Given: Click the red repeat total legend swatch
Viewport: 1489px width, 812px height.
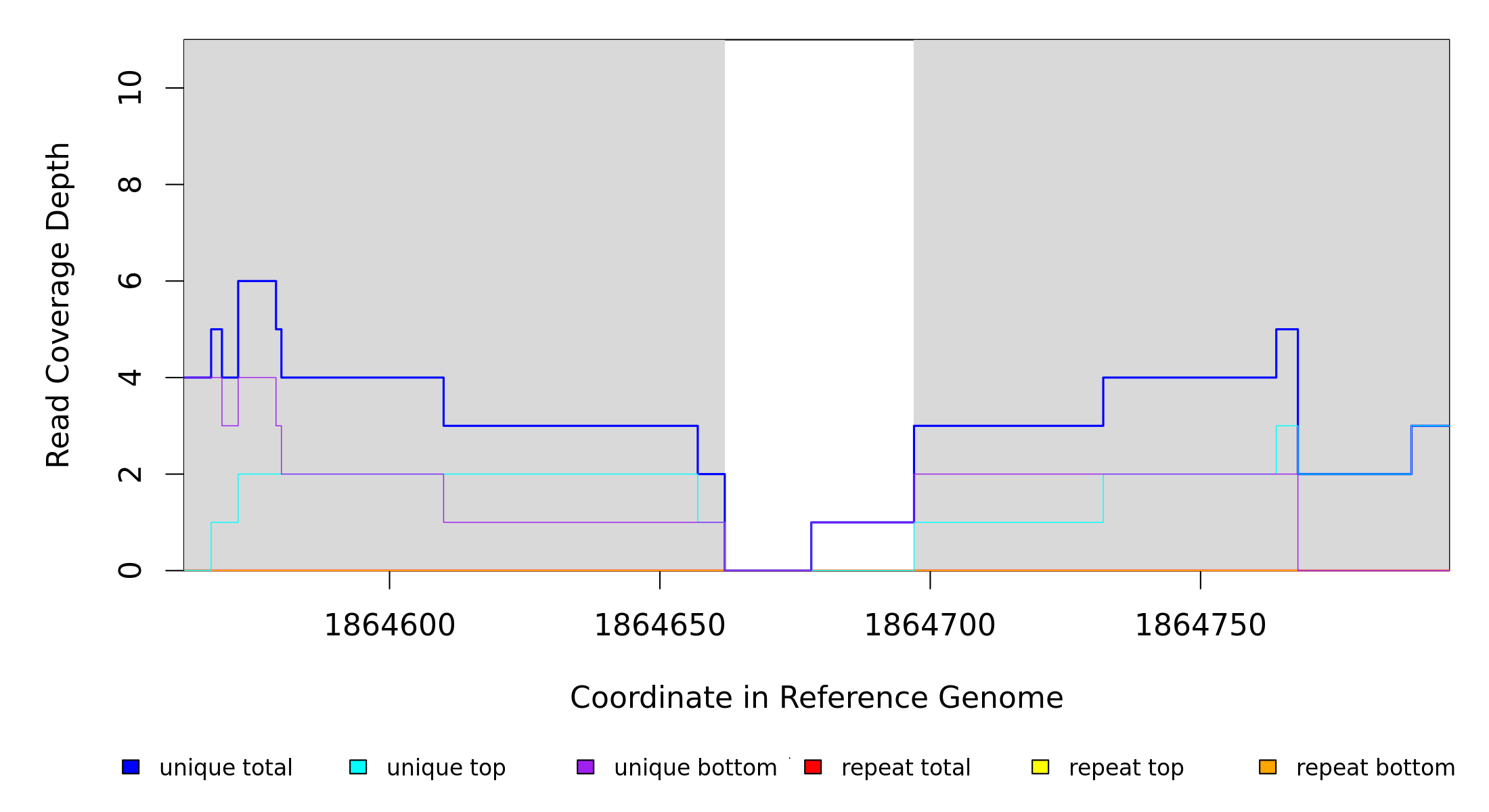Looking at the screenshot, I should (813, 767).
